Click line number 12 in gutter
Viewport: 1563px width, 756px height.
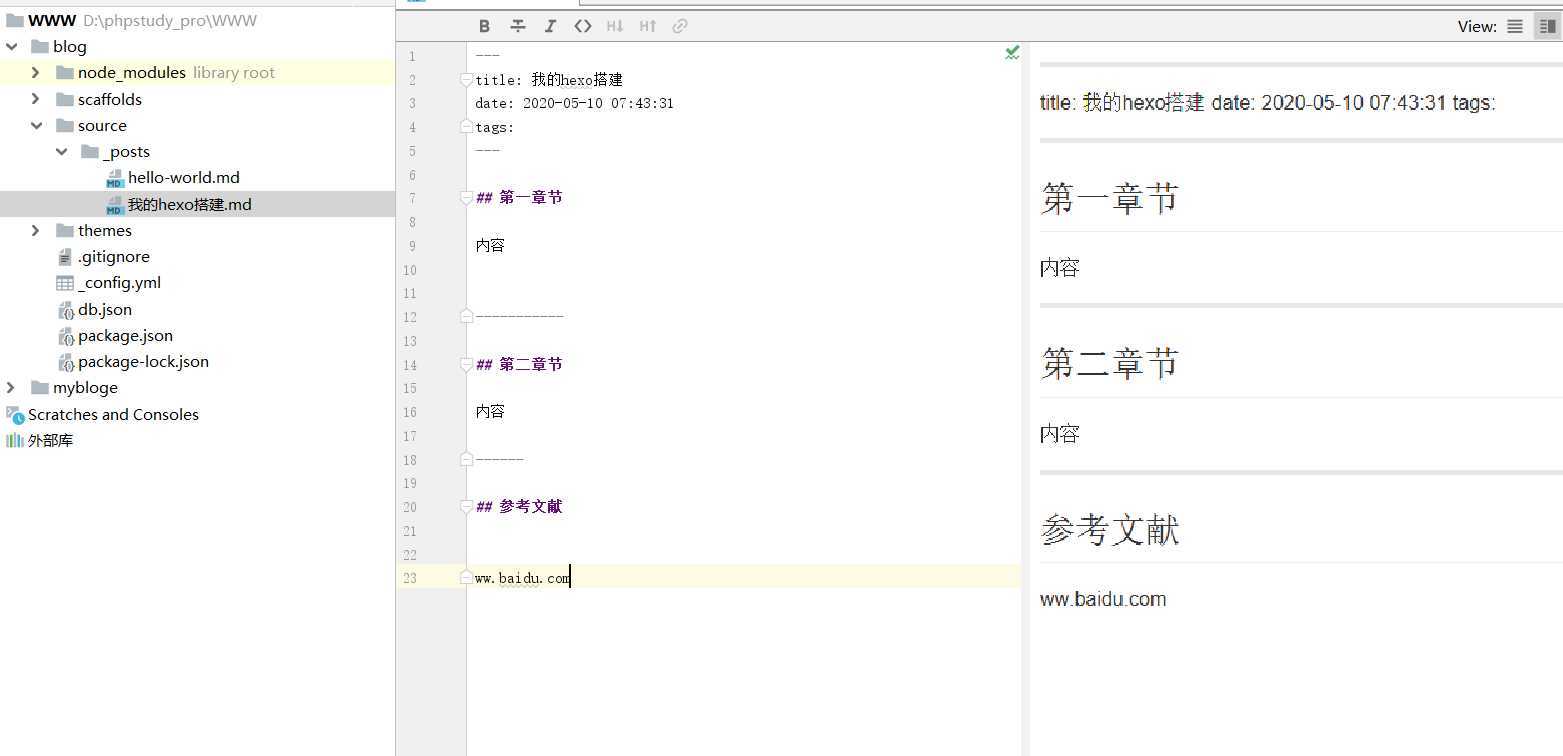[x=410, y=317]
